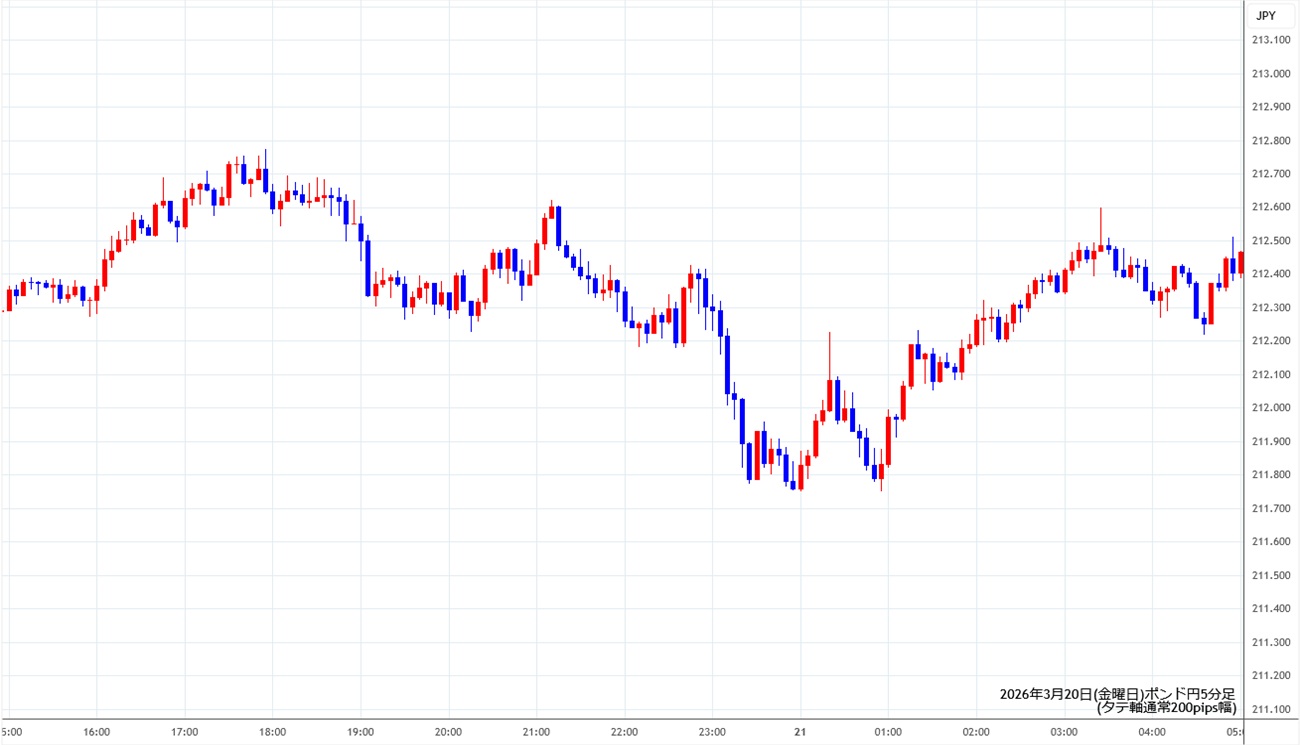The width and height of the screenshot is (1300, 745).
Task: Click the tall blue candle just after 19:00
Action: 367,267
